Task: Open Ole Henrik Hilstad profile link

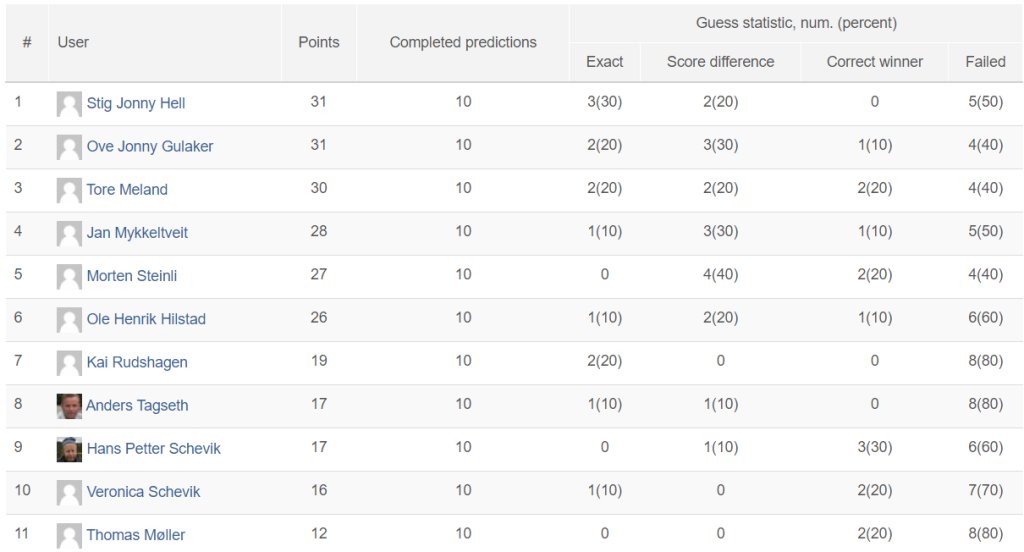Action: point(146,319)
